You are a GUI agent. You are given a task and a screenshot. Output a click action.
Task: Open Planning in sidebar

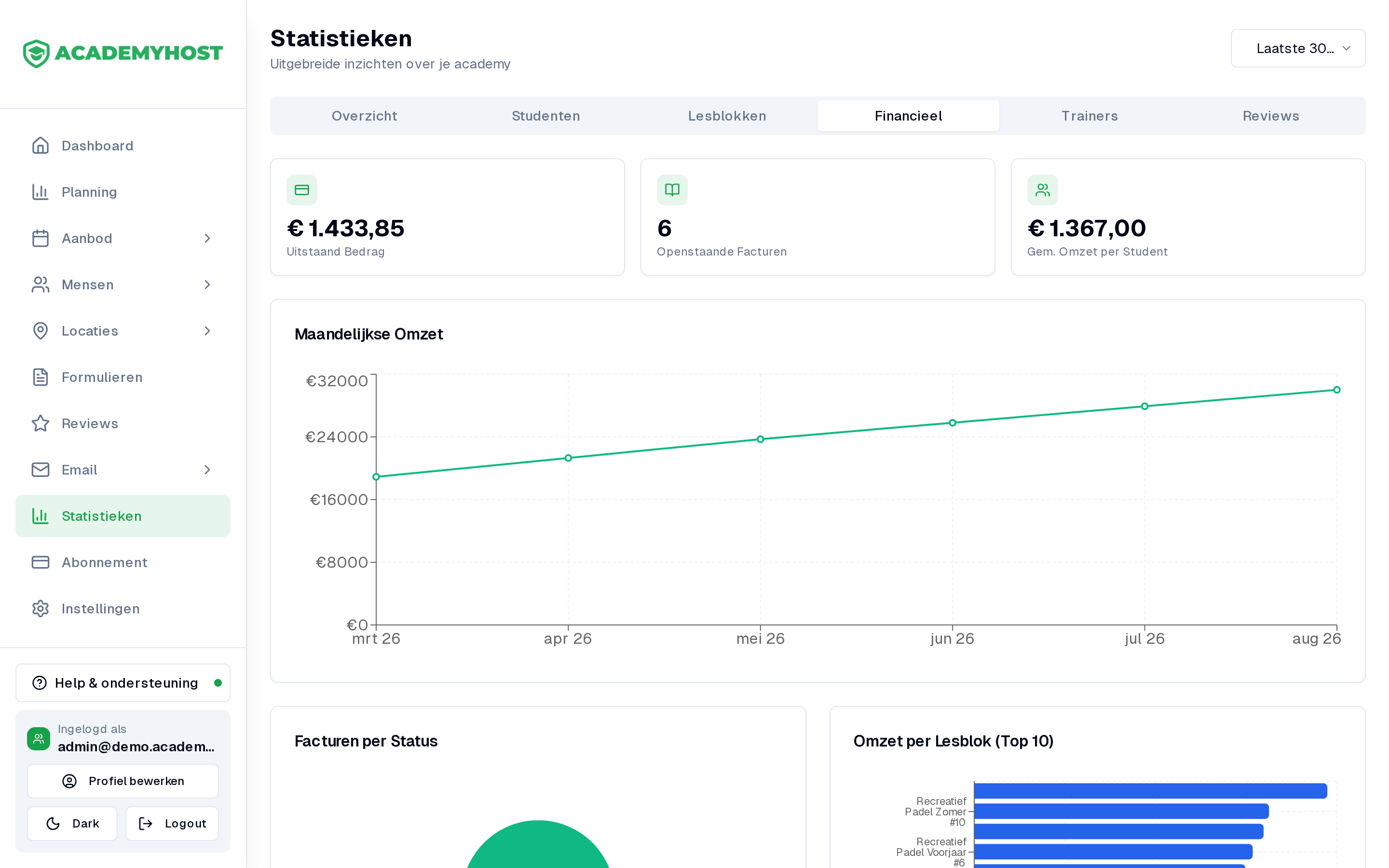123,192
